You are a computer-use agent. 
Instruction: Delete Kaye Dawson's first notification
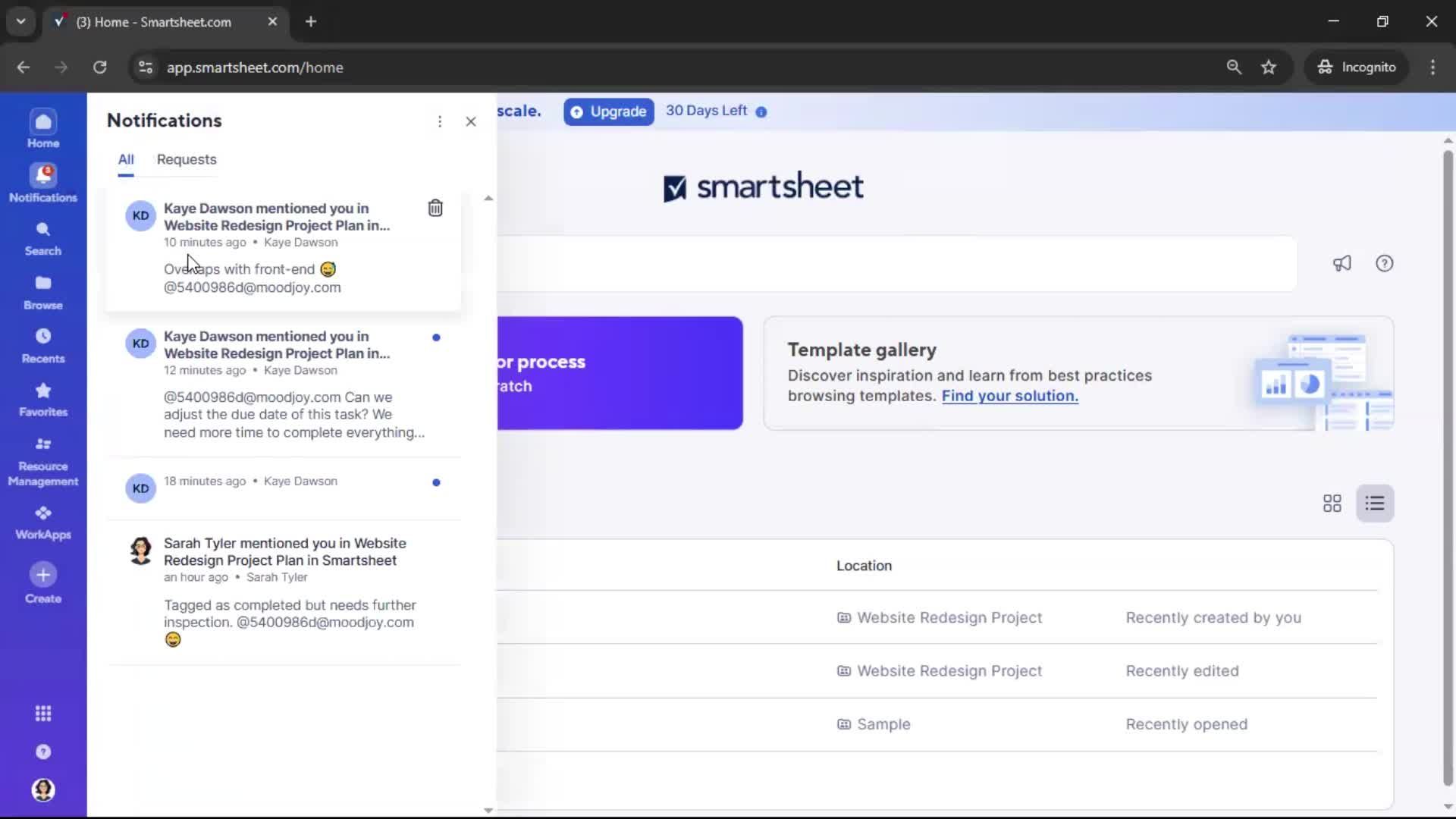click(x=435, y=207)
